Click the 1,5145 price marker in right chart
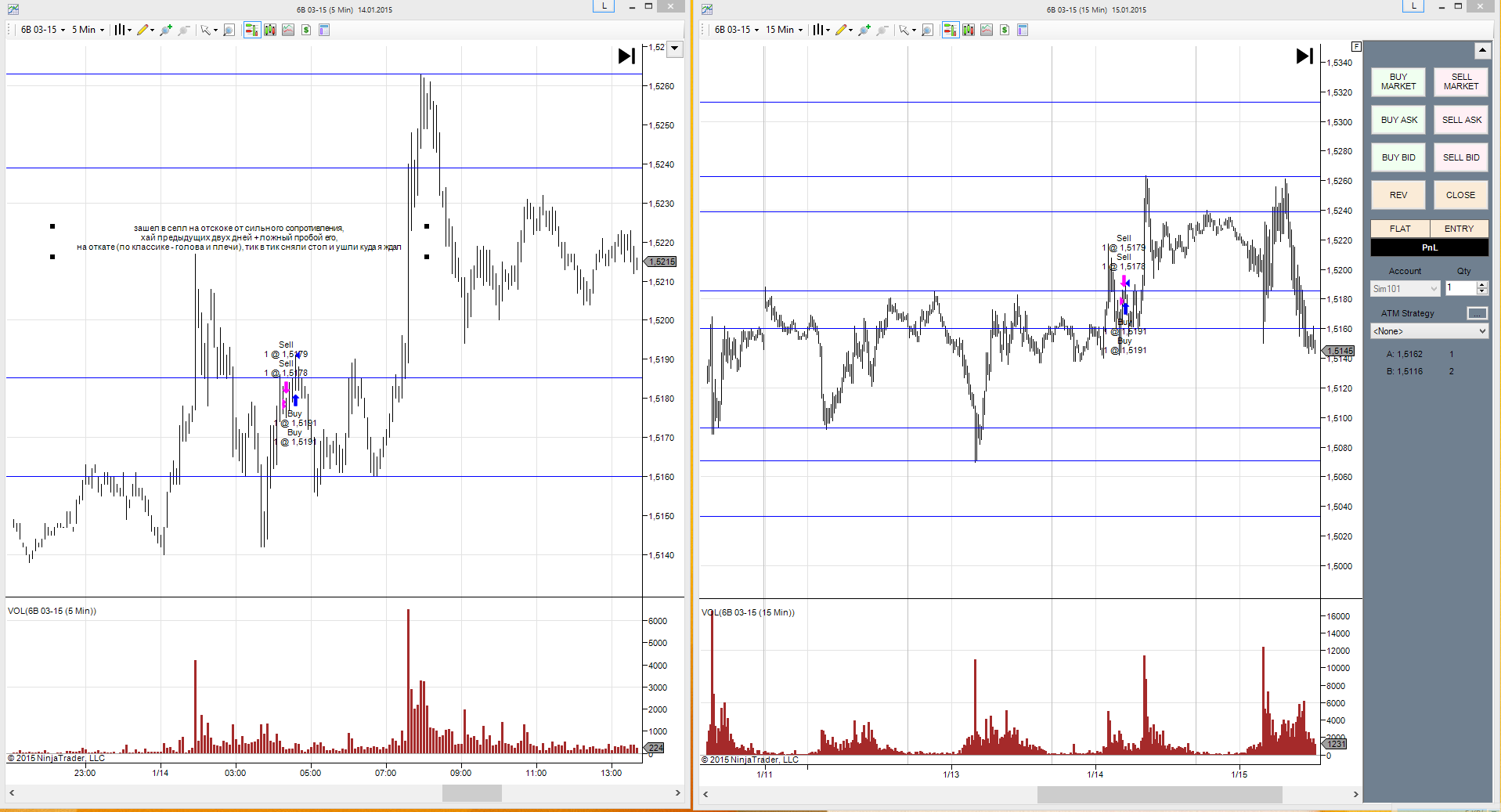The height and width of the screenshot is (812, 1501). pyautogui.click(x=1339, y=351)
